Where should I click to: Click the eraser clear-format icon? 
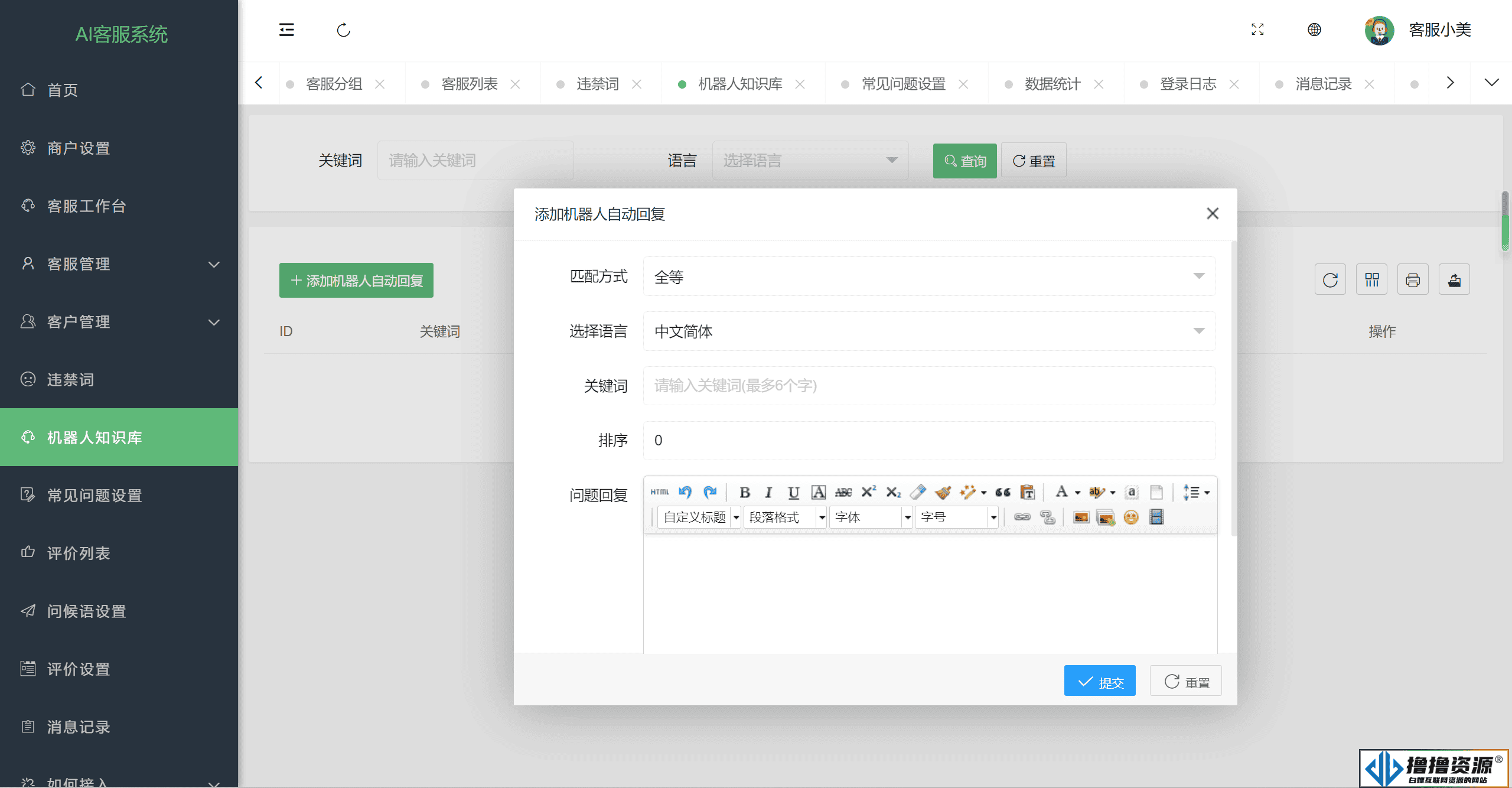[918, 492]
